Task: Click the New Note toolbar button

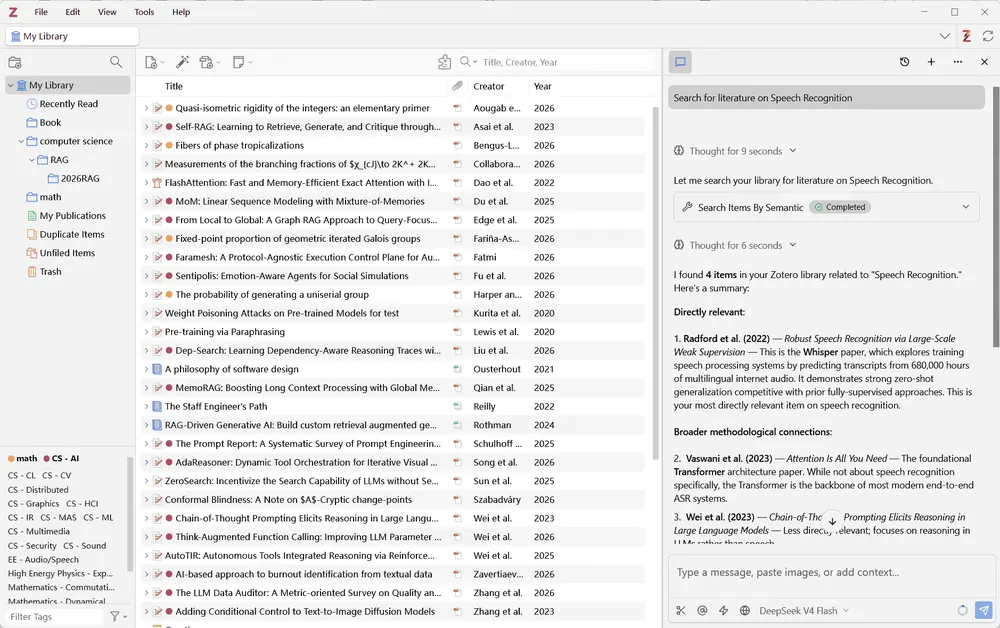Action: [x=242, y=62]
